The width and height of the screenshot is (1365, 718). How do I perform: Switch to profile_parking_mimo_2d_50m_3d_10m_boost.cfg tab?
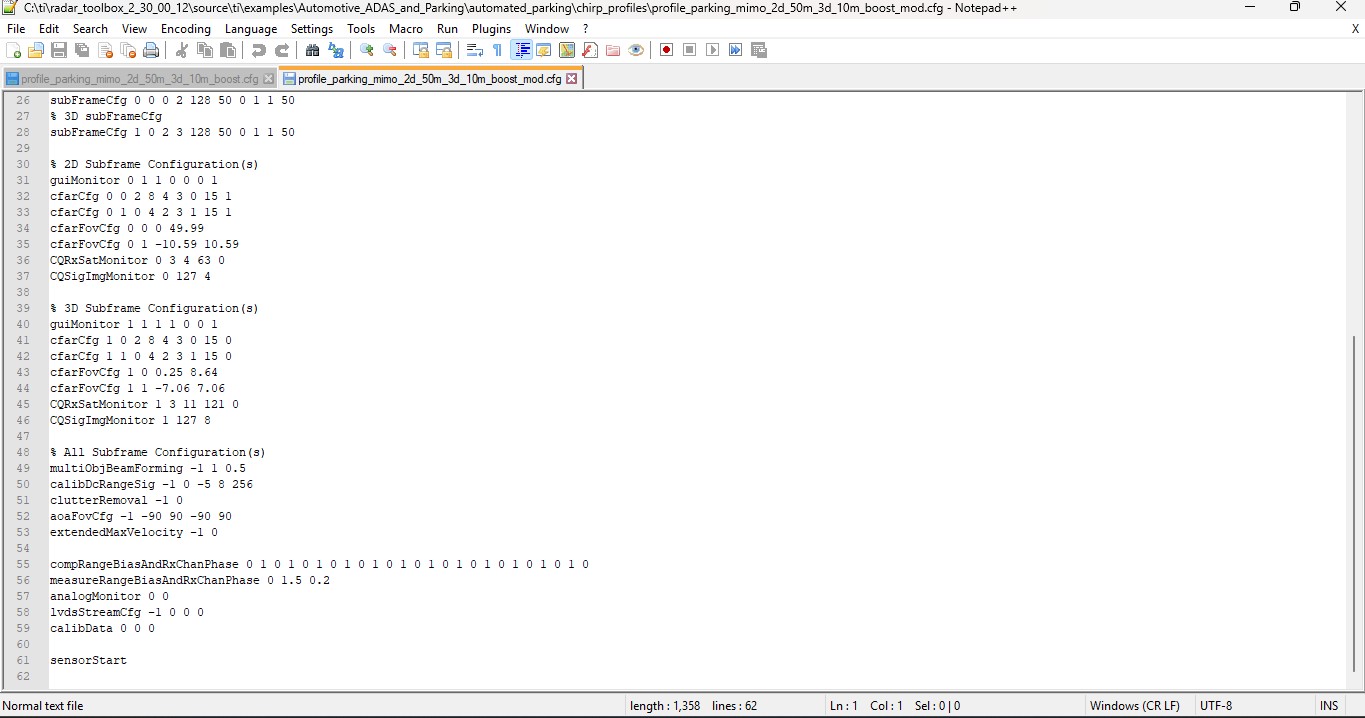[139, 79]
